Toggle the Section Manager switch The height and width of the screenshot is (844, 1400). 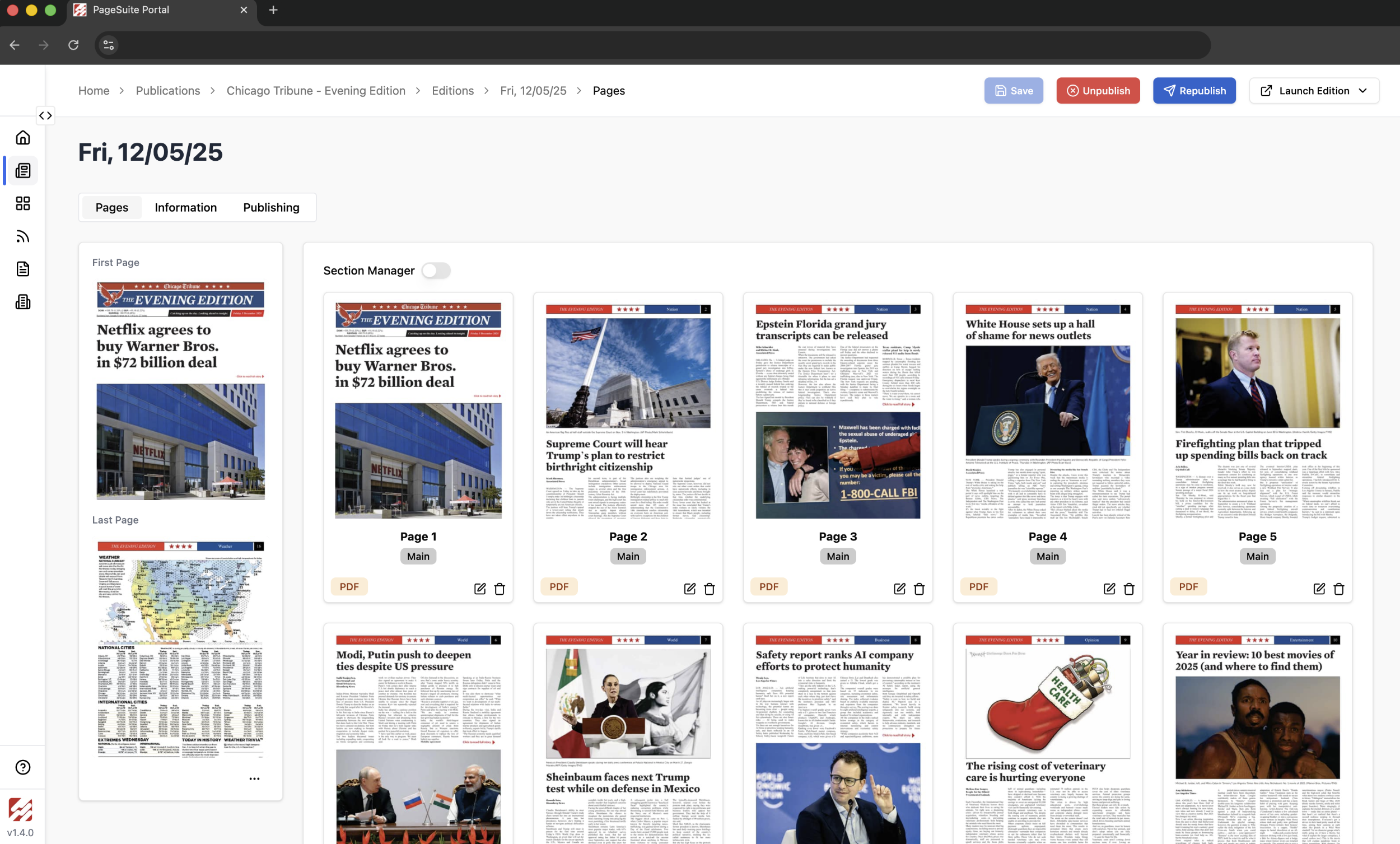tap(436, 271)
